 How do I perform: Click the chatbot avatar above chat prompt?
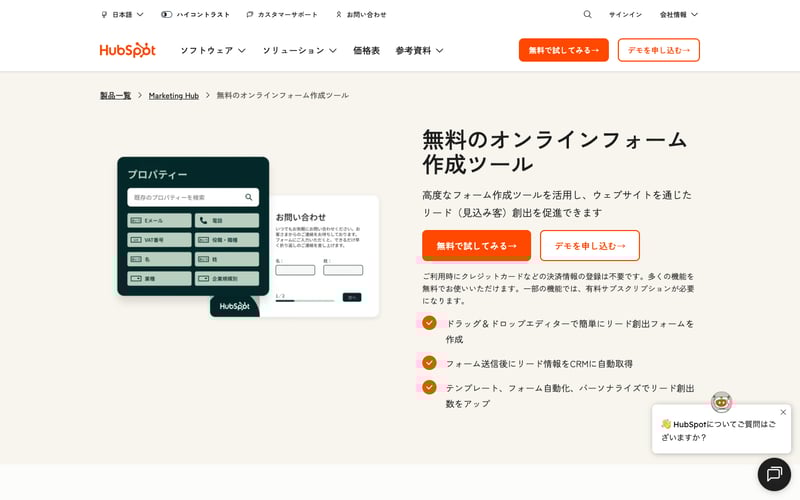pos(721,402)
